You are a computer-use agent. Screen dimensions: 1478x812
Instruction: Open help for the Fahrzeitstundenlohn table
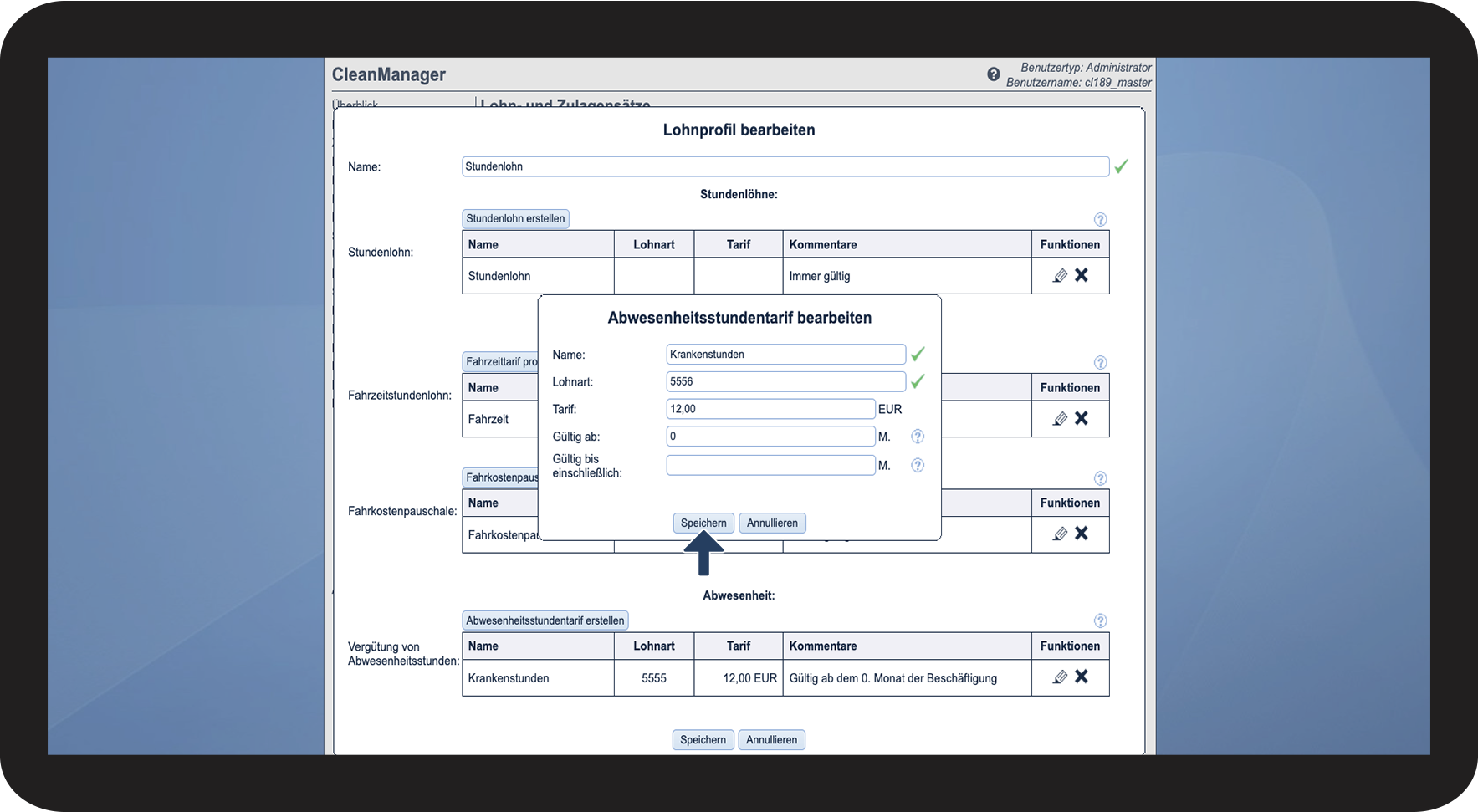1100,363
